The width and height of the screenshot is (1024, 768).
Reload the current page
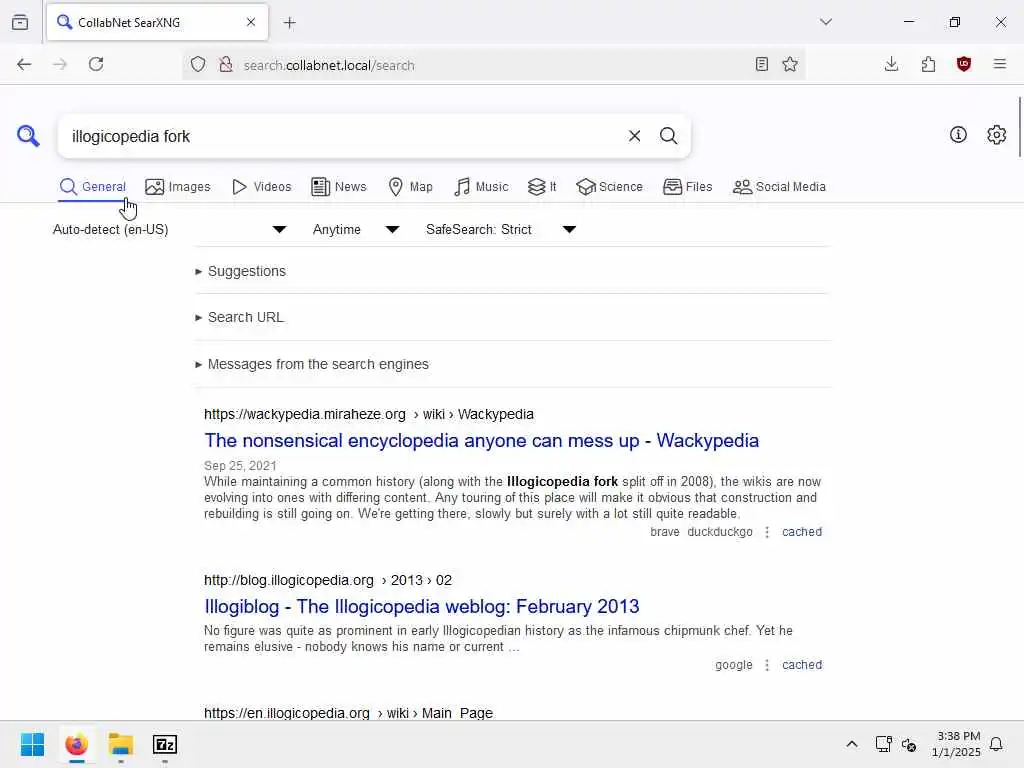[x=96, y=64]
